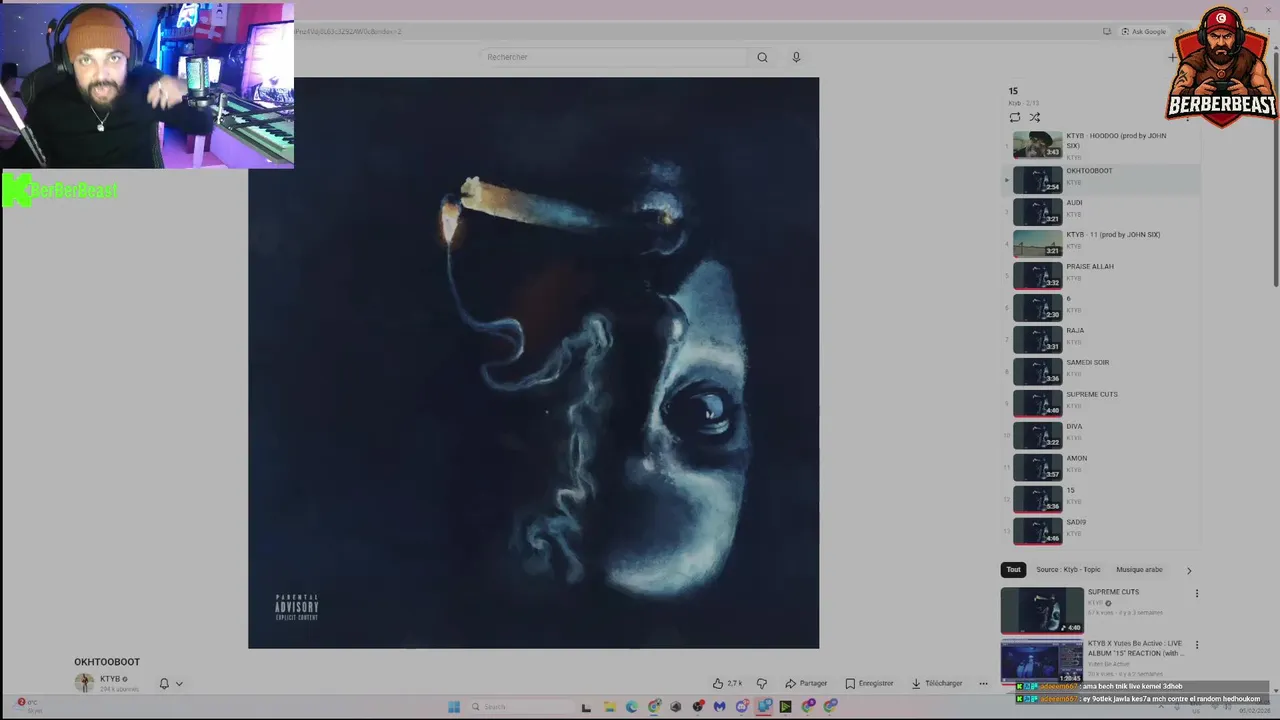This screenshot has width=1280, height=720.
Task: Open Discord from the taskbar
Action: tap(742, 707)
